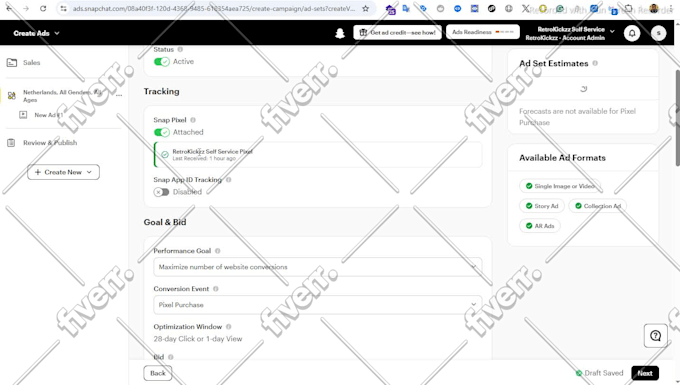Open the Ads Readiness indicator
This screenshot has height=385, width=680.
click(x=483, y=32)
